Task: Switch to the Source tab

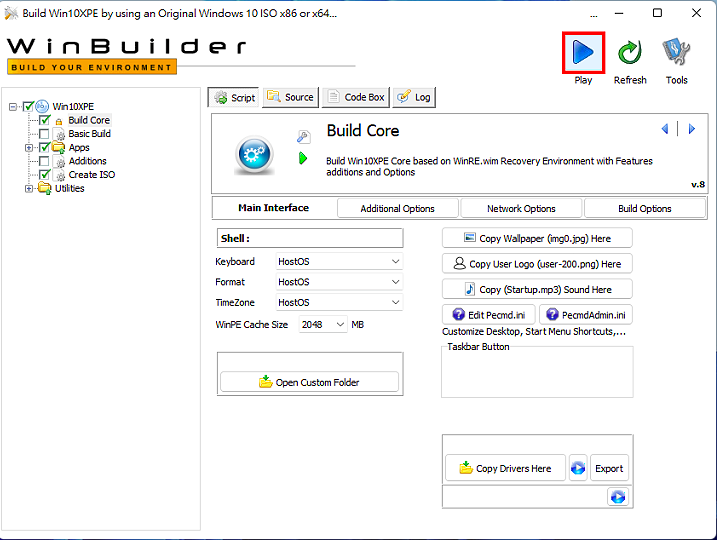Action: 291,97
